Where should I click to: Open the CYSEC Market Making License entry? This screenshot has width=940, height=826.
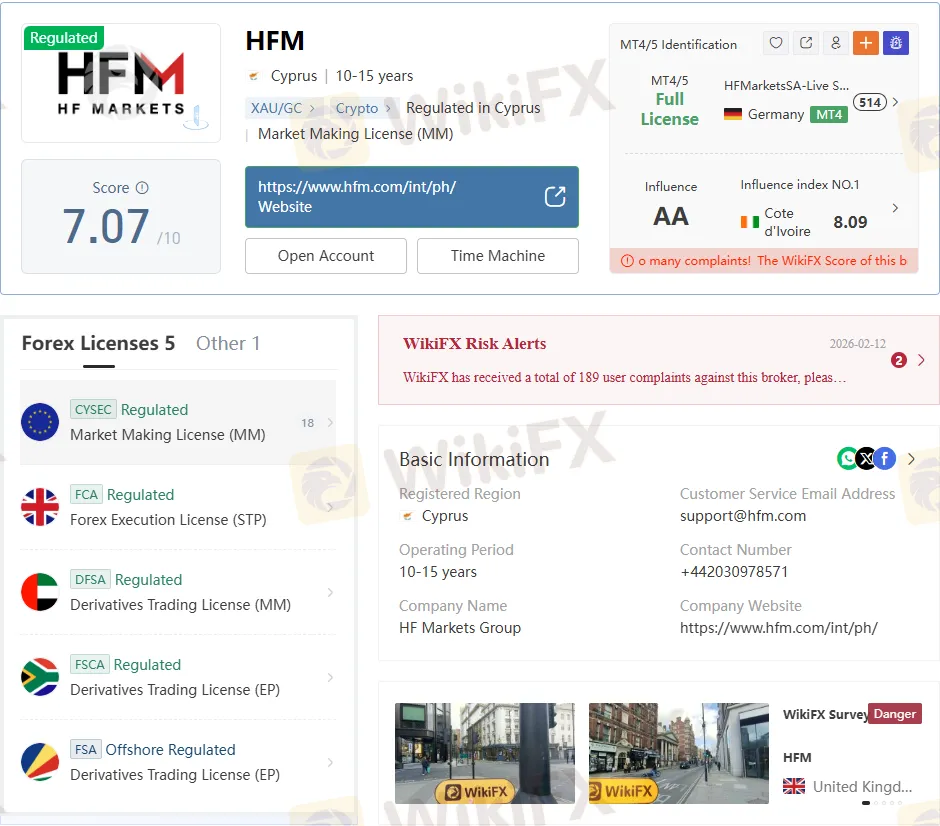178,422
